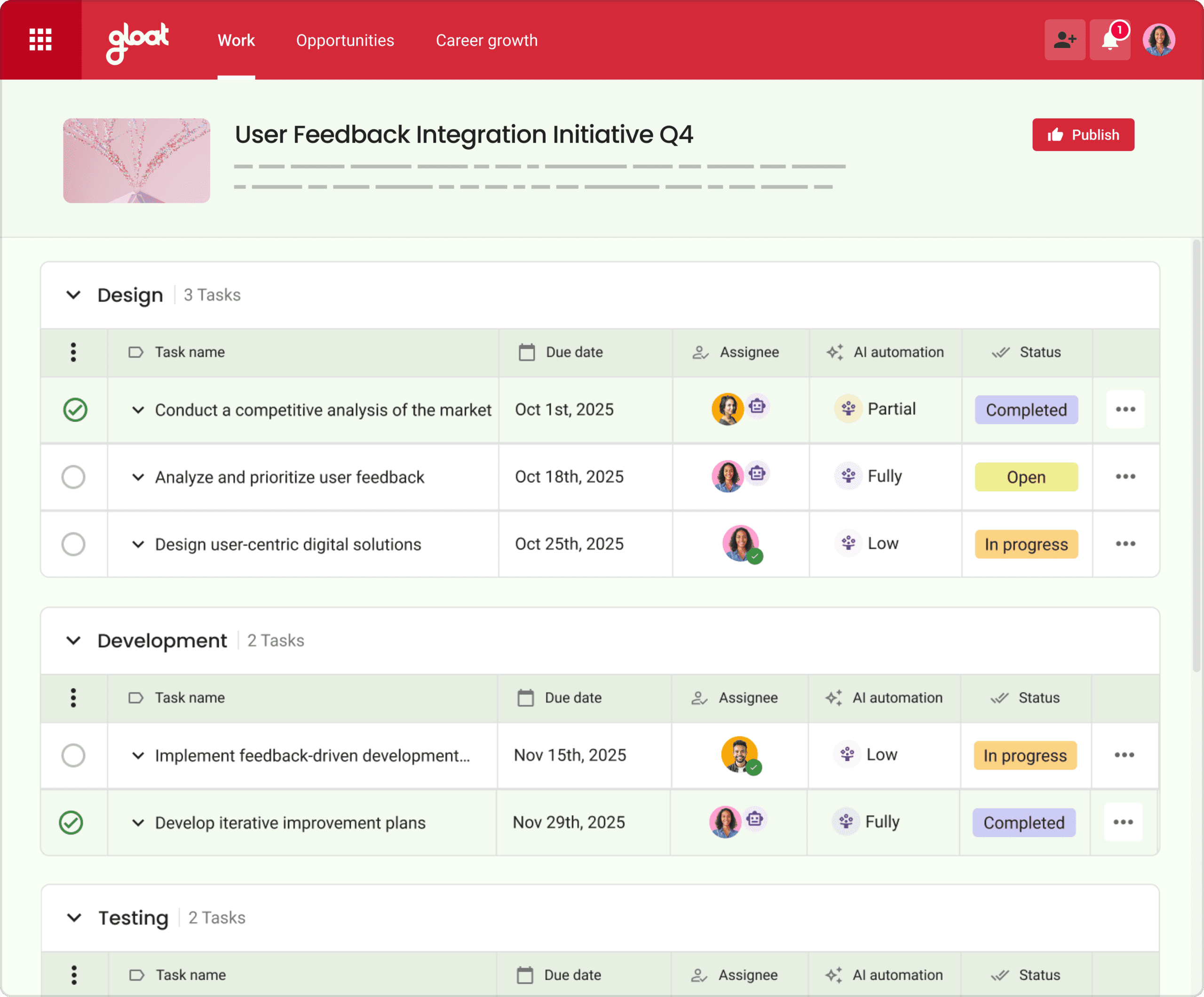Go to Career growth tab
The height and width of the screenshot is (997, 1204).
click(x=486, y=40)
